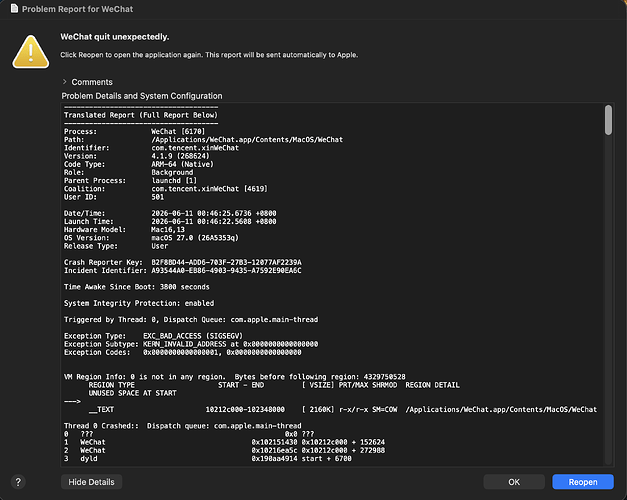Image resolution: width=627 pixels, height=500 pixels.
Task: Click 'Translated Report (Full Report Below)' line
Action: tap(141, 115)
